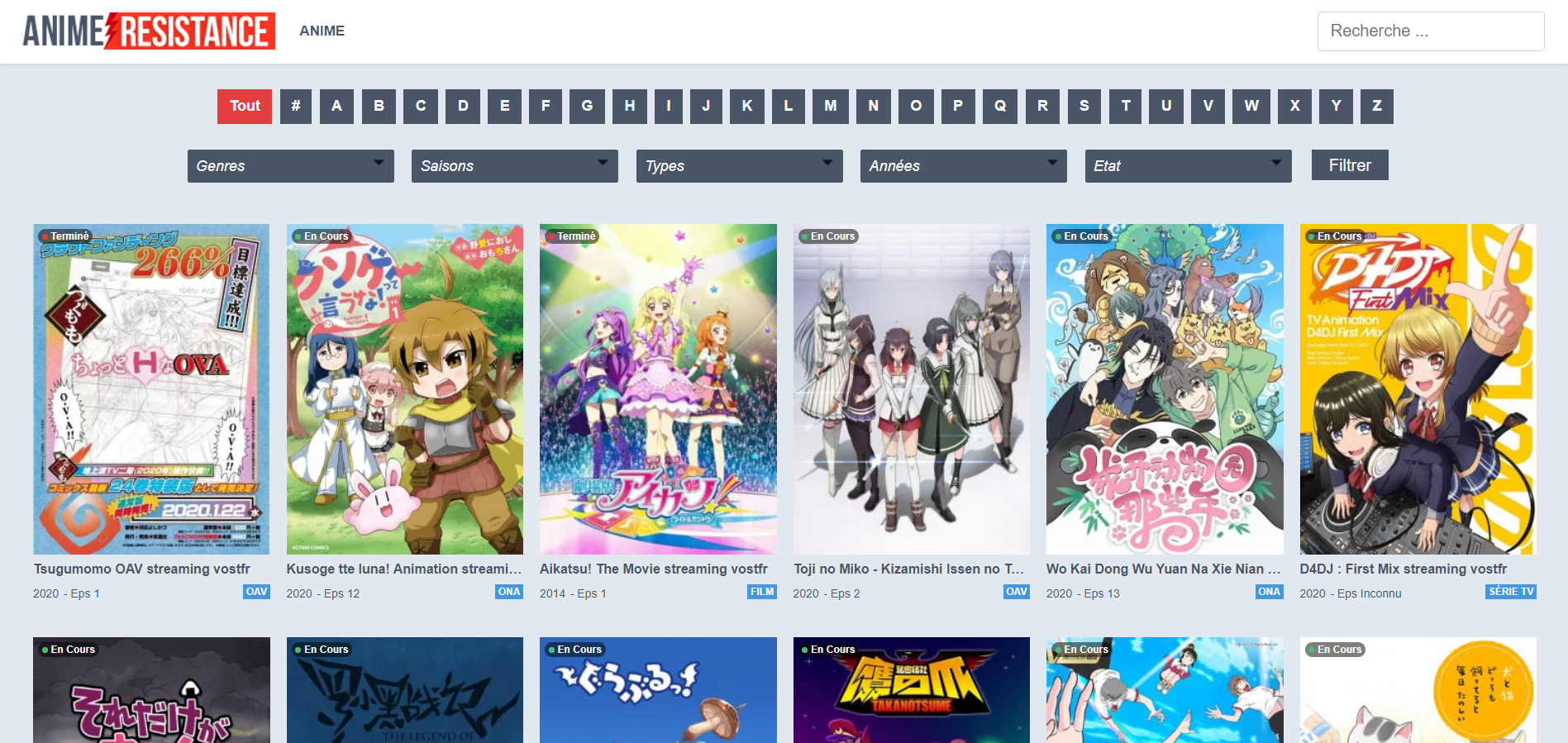Filter anime by letter Y

pyautogui.click(x=1337, y=106)
